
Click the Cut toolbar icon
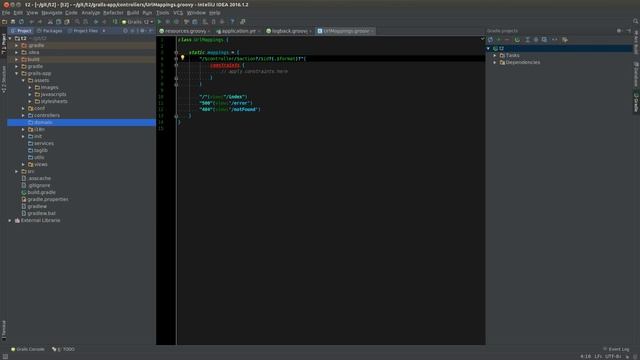coord(50,22)
